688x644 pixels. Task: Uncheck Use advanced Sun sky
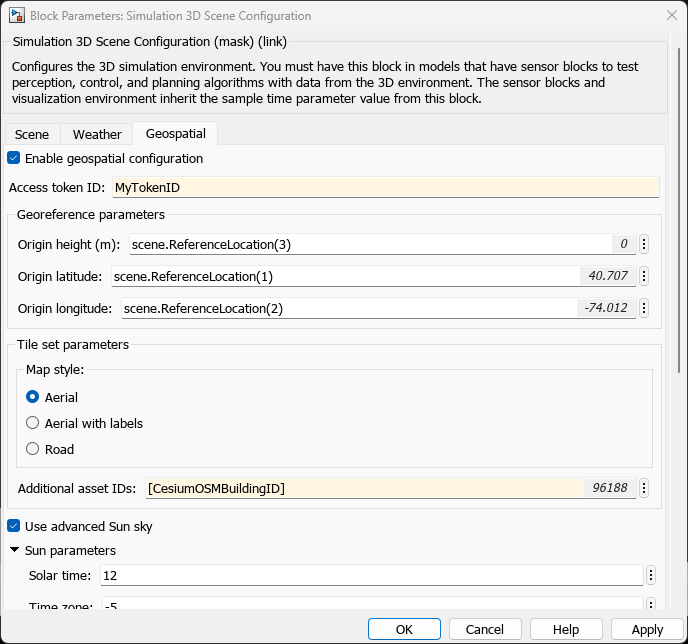pyautogui.click(x=14, y=526)
